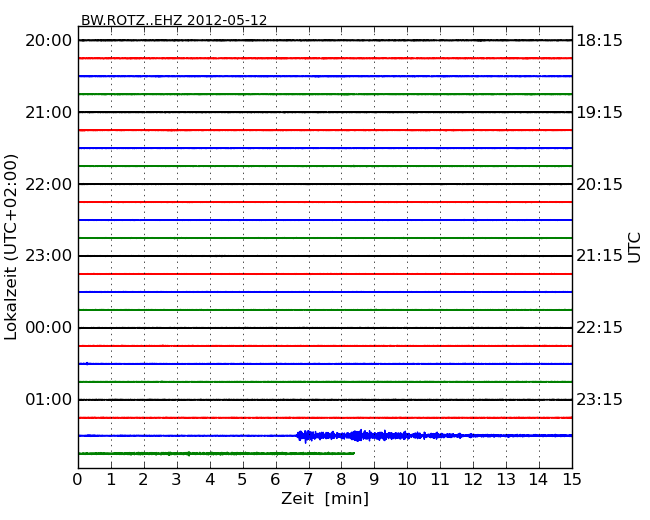Select the 5 minute x-axis tick label
This screenshot has height=520, width=650.
(243, 480)
